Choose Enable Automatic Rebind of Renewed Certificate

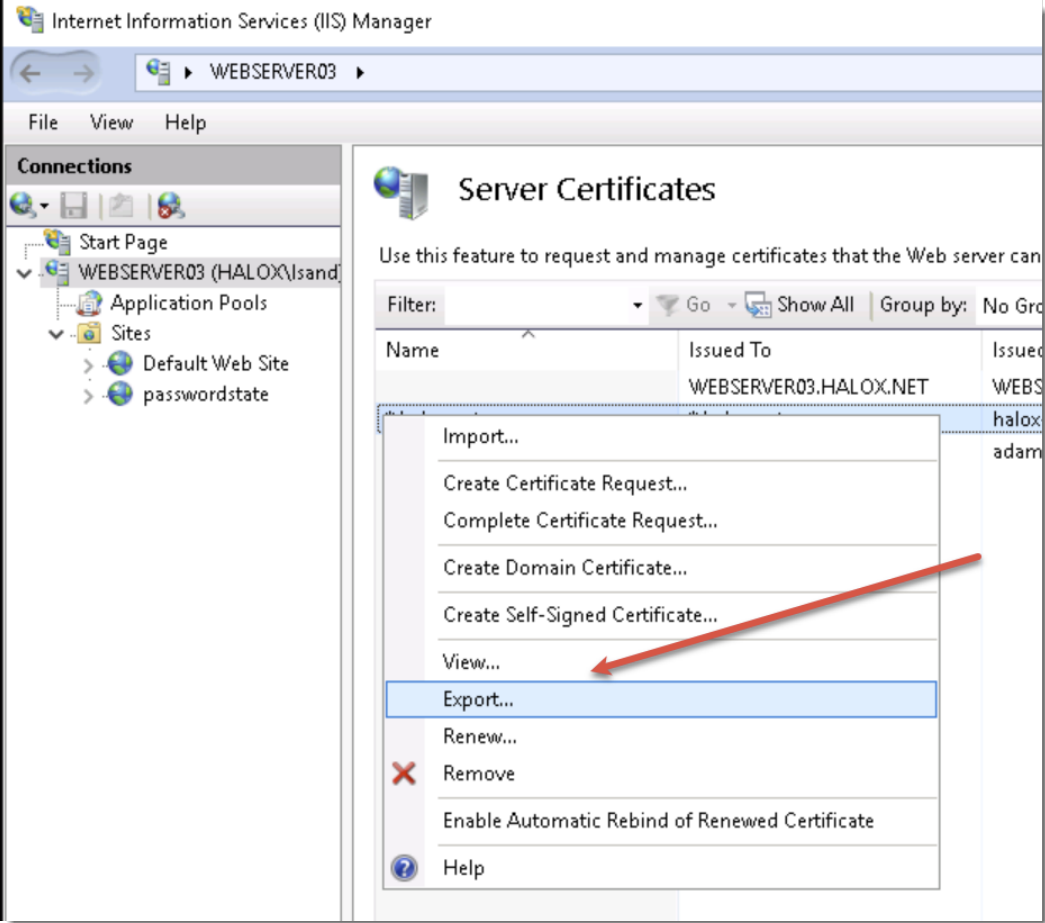point(661,821)
